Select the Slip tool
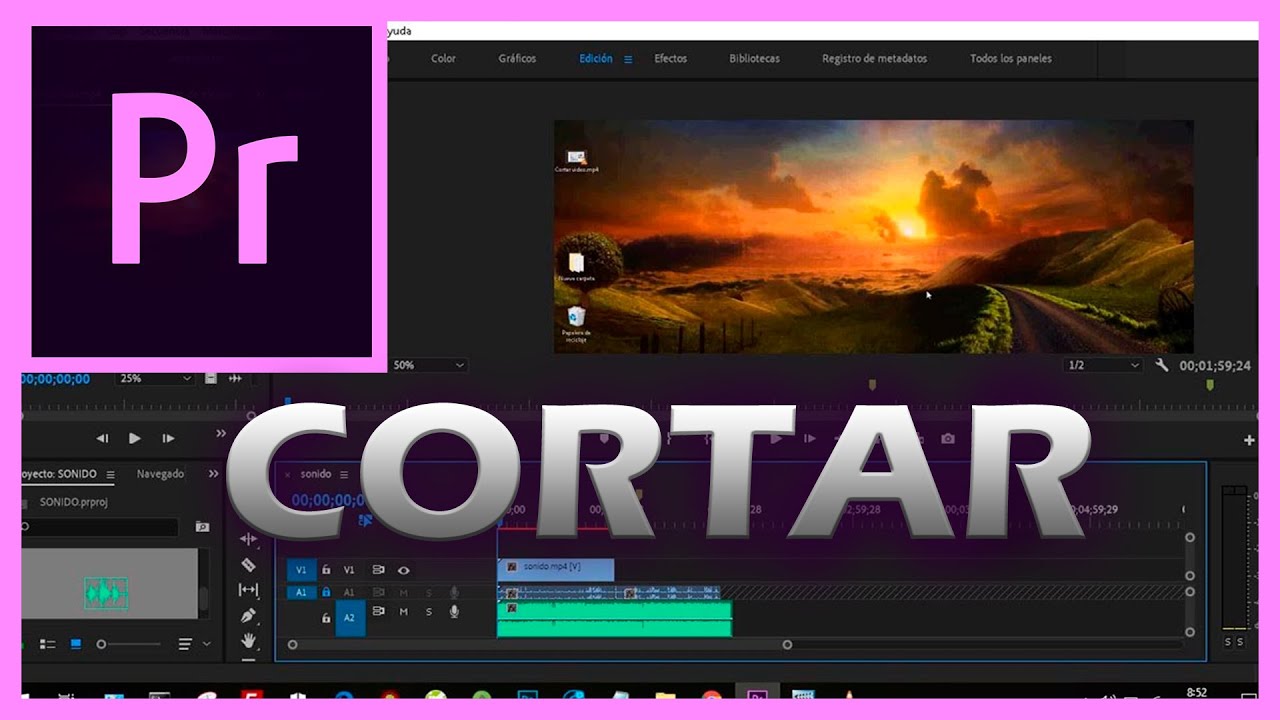The height and width of the screenshot is (720, 1280). coord(248,590)
